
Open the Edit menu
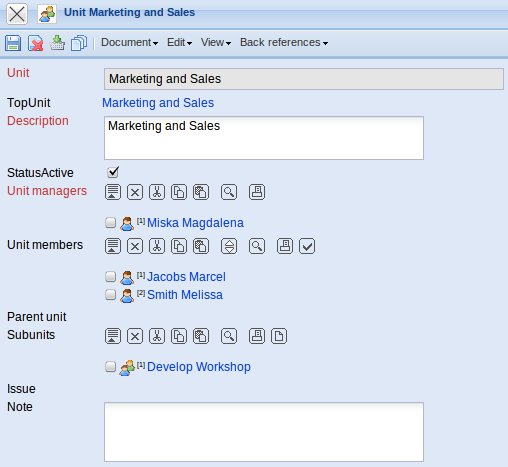point(179,43)
